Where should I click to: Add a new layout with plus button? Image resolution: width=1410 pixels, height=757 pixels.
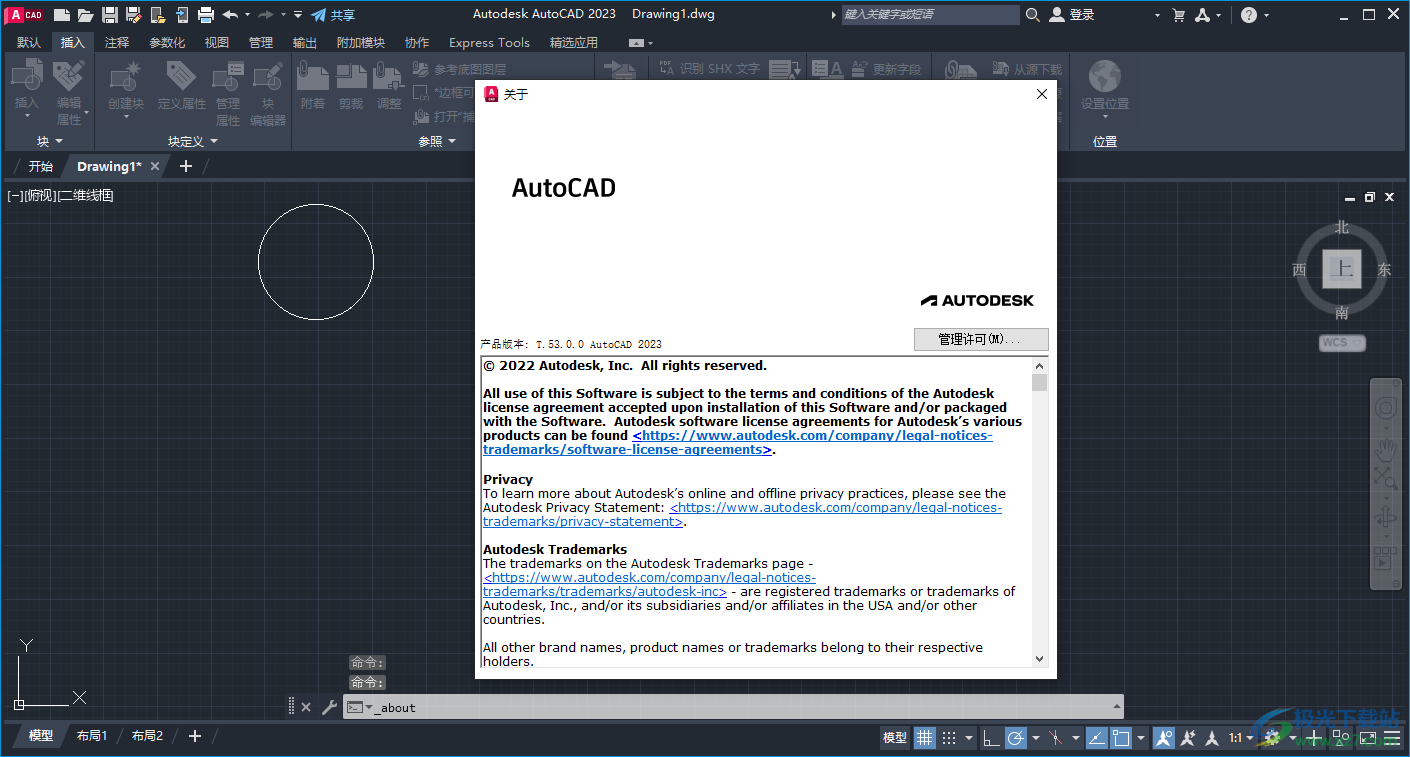pos(195,736)
